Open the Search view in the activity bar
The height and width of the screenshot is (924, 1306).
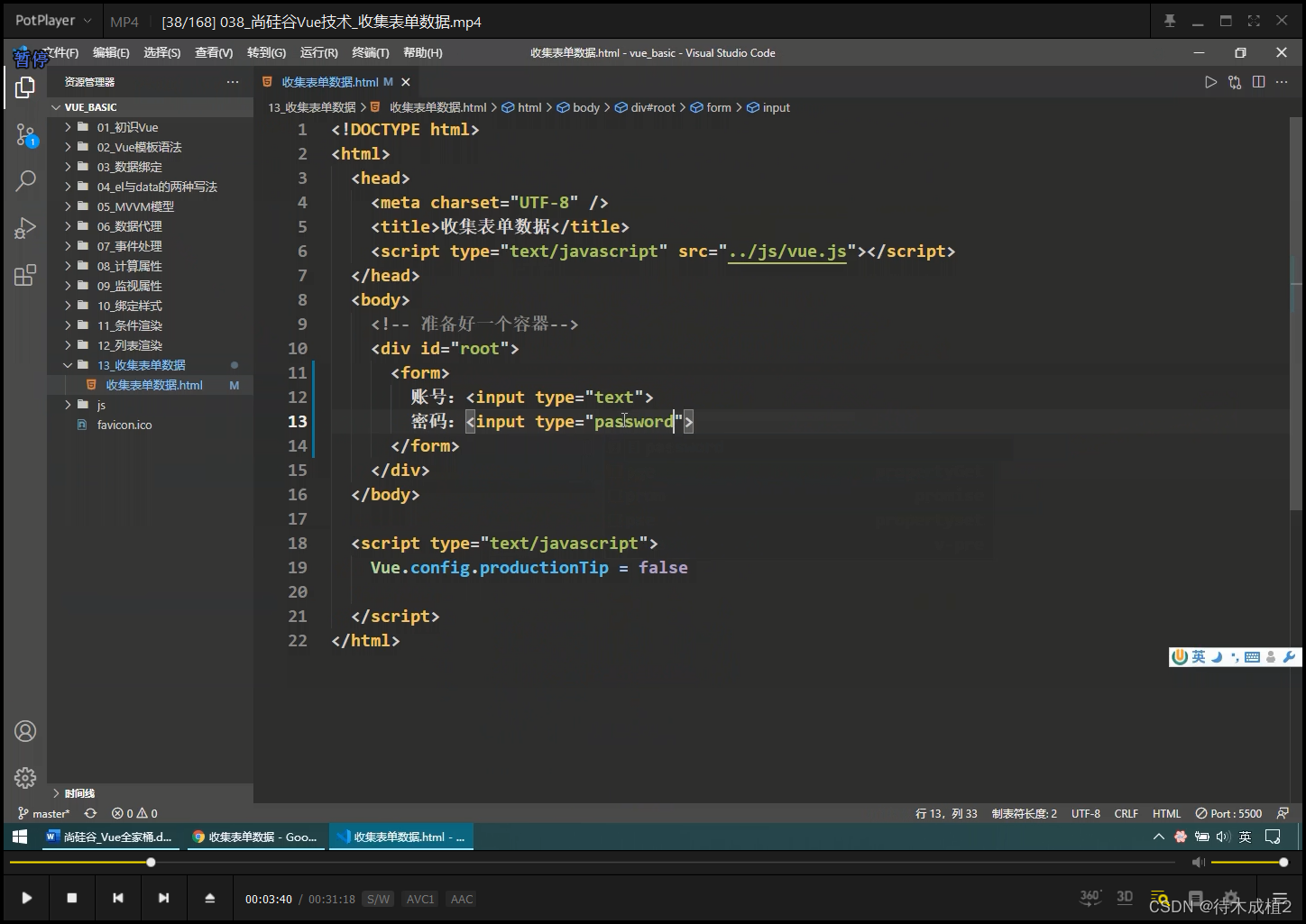pos(25,180)
